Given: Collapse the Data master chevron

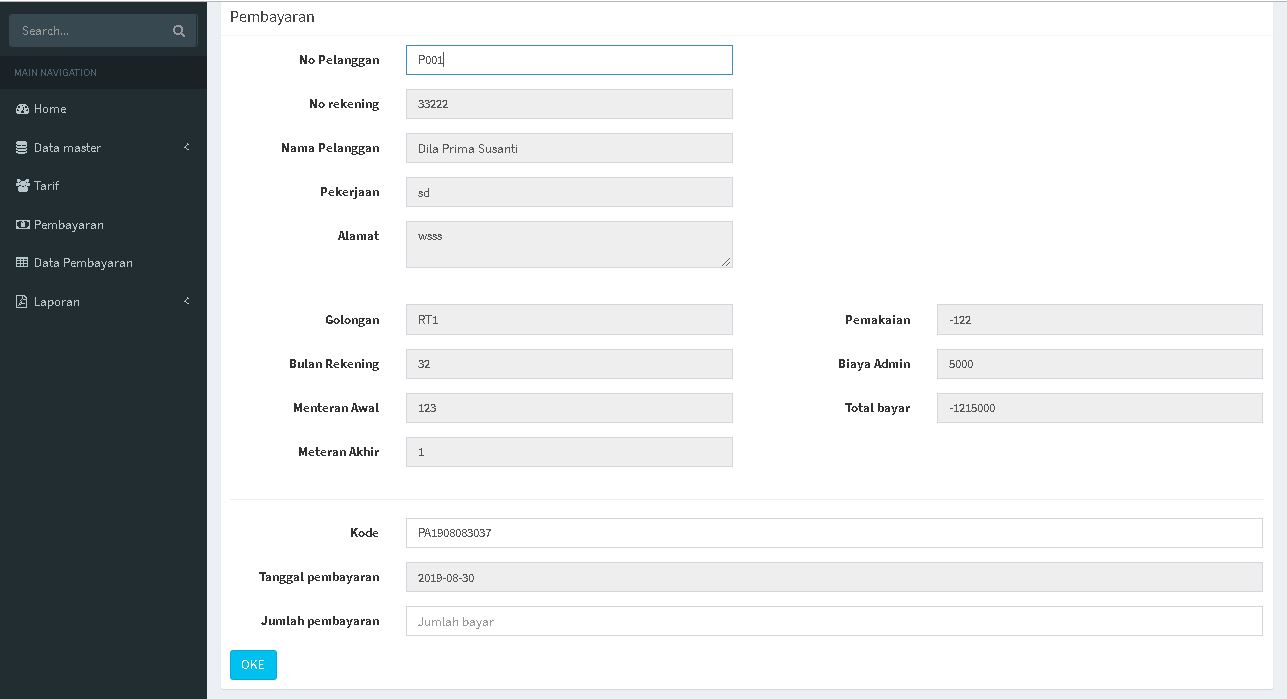Looking at the screenshot, I should point(186,147).
